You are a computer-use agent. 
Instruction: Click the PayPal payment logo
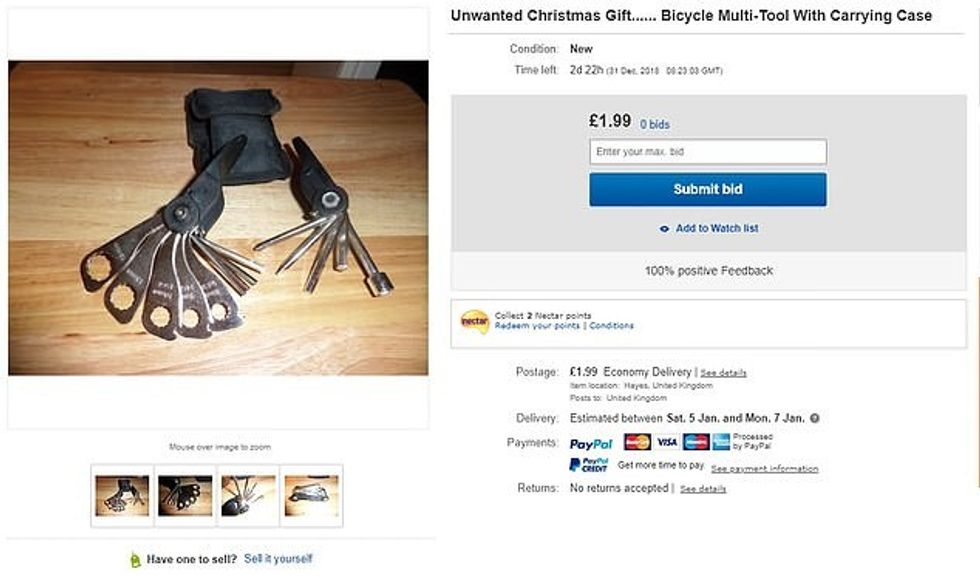pyautogui.click(x=591, y=444)
